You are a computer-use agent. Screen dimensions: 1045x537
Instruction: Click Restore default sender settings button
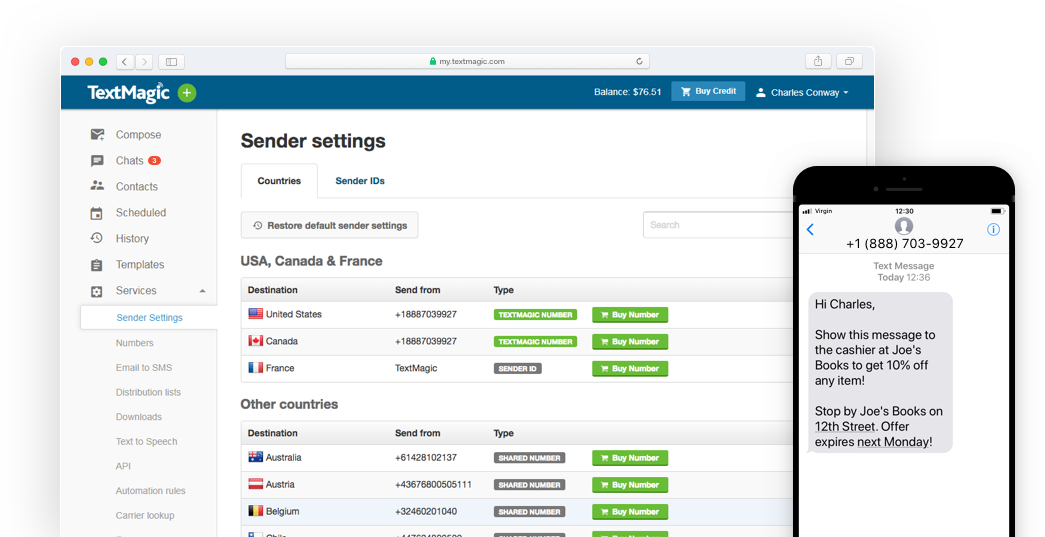click(329, 225)
